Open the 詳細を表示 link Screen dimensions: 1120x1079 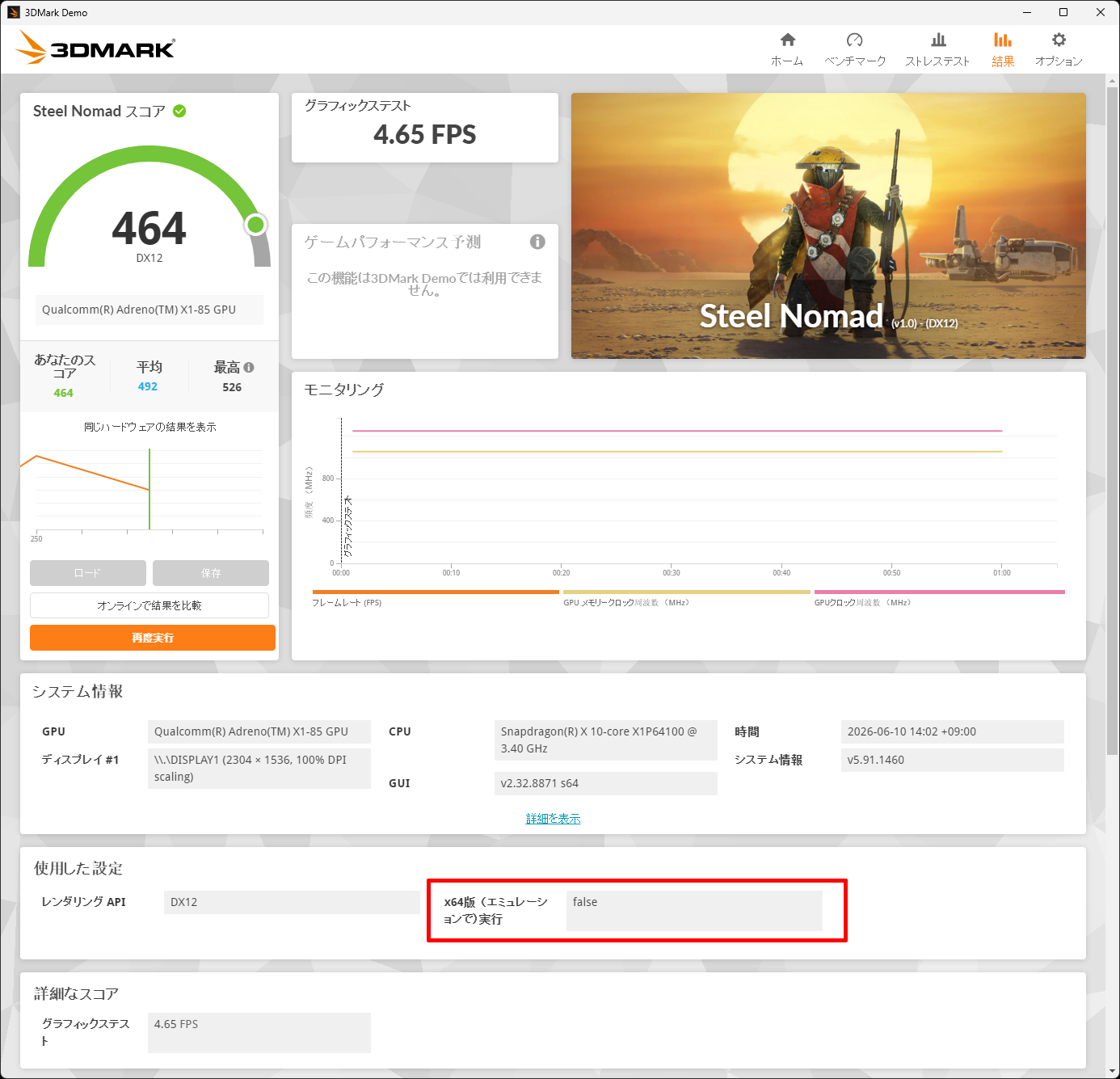pyautogui.click(x=554, y=819)
